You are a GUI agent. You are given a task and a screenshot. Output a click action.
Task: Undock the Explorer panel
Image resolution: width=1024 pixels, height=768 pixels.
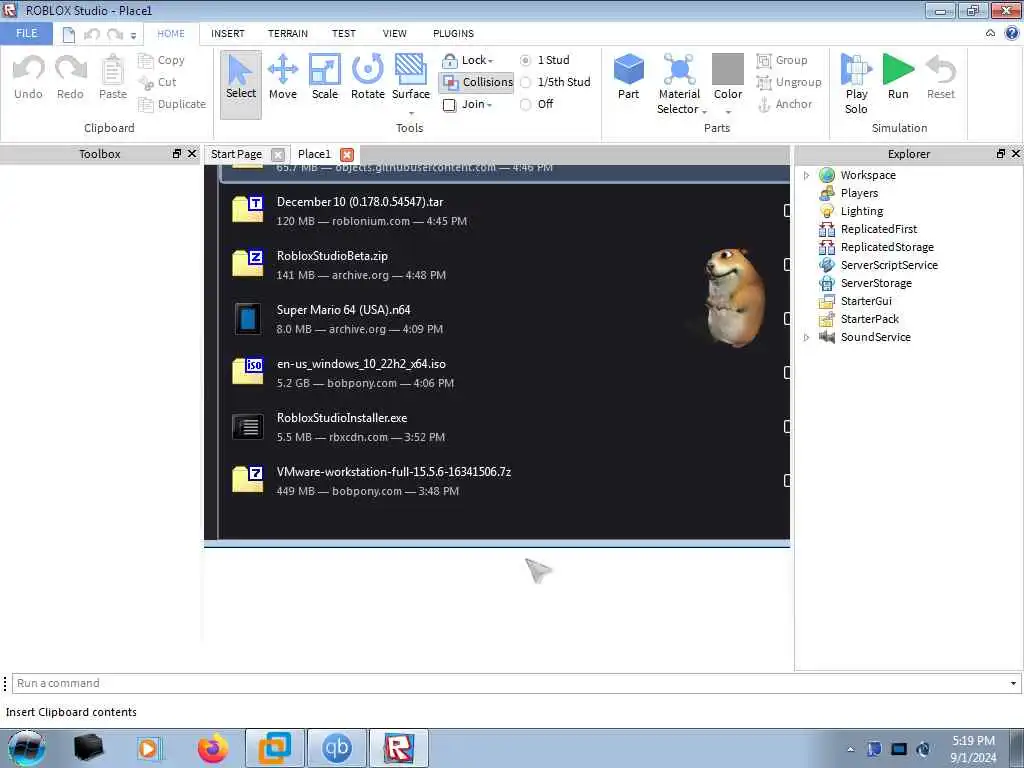(x=1000, y=153)
